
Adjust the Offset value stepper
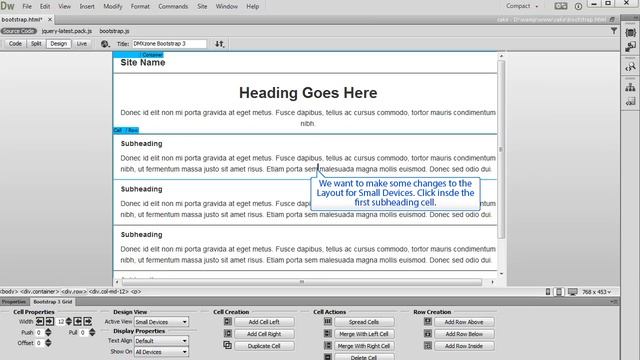[48, 343]
